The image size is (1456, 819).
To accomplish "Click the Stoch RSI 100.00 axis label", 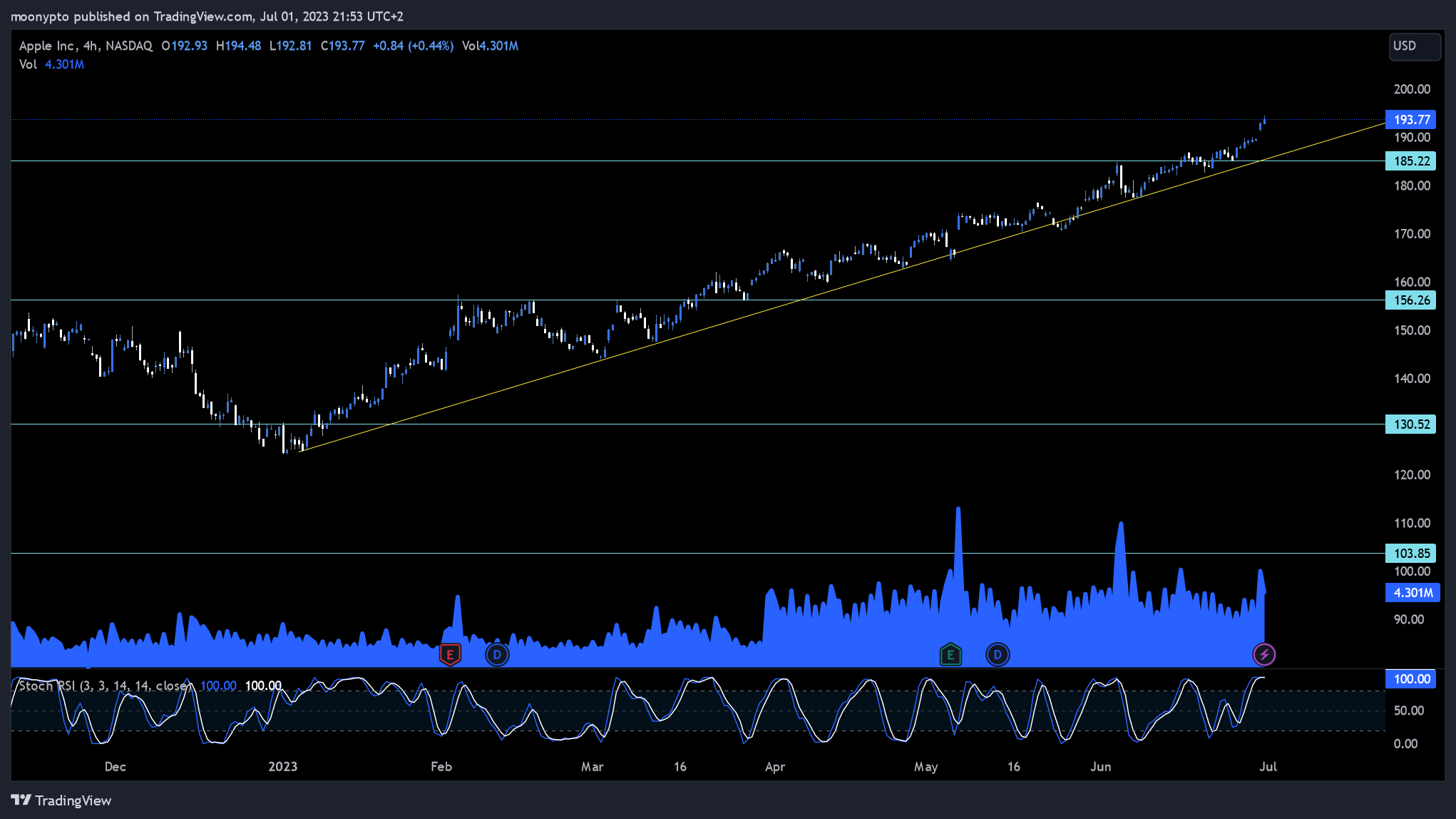I will 1411,679.
